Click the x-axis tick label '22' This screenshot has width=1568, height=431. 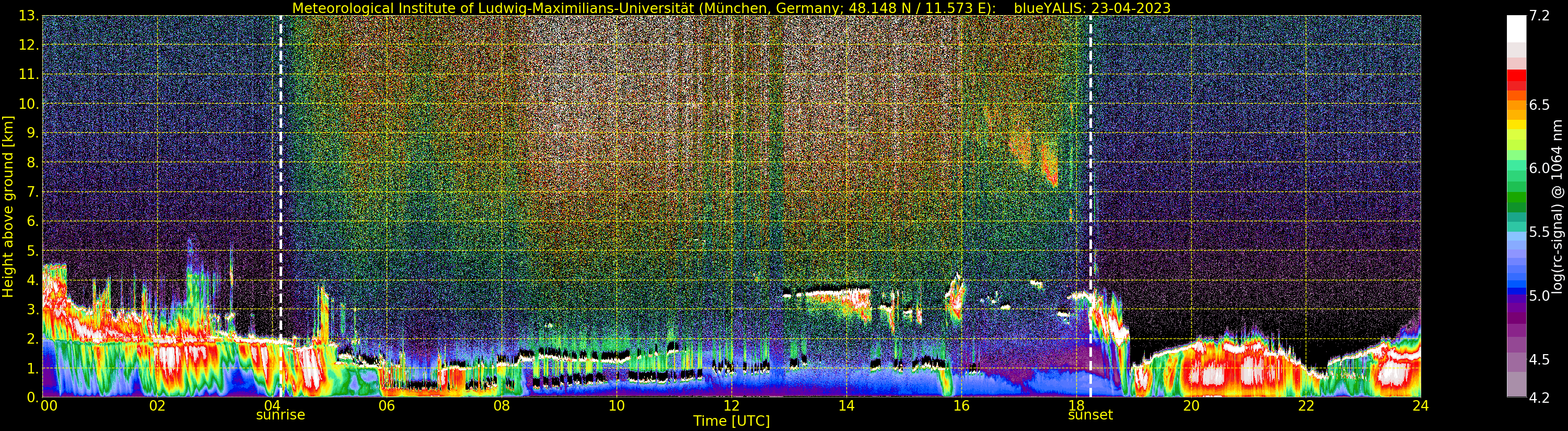click(x=1306, y=406)
